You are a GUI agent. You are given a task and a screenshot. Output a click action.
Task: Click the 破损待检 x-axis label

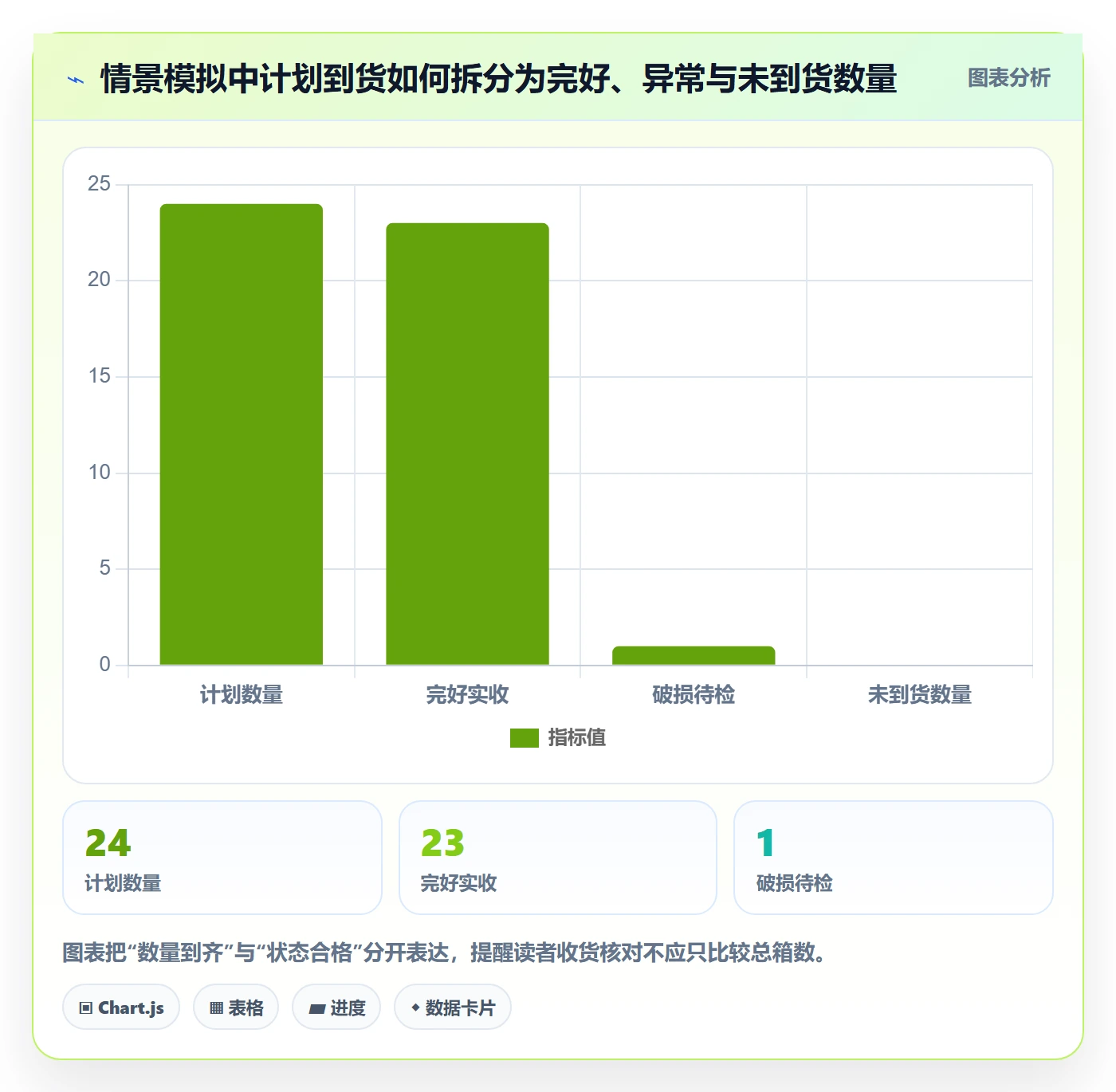pos(694,695)
